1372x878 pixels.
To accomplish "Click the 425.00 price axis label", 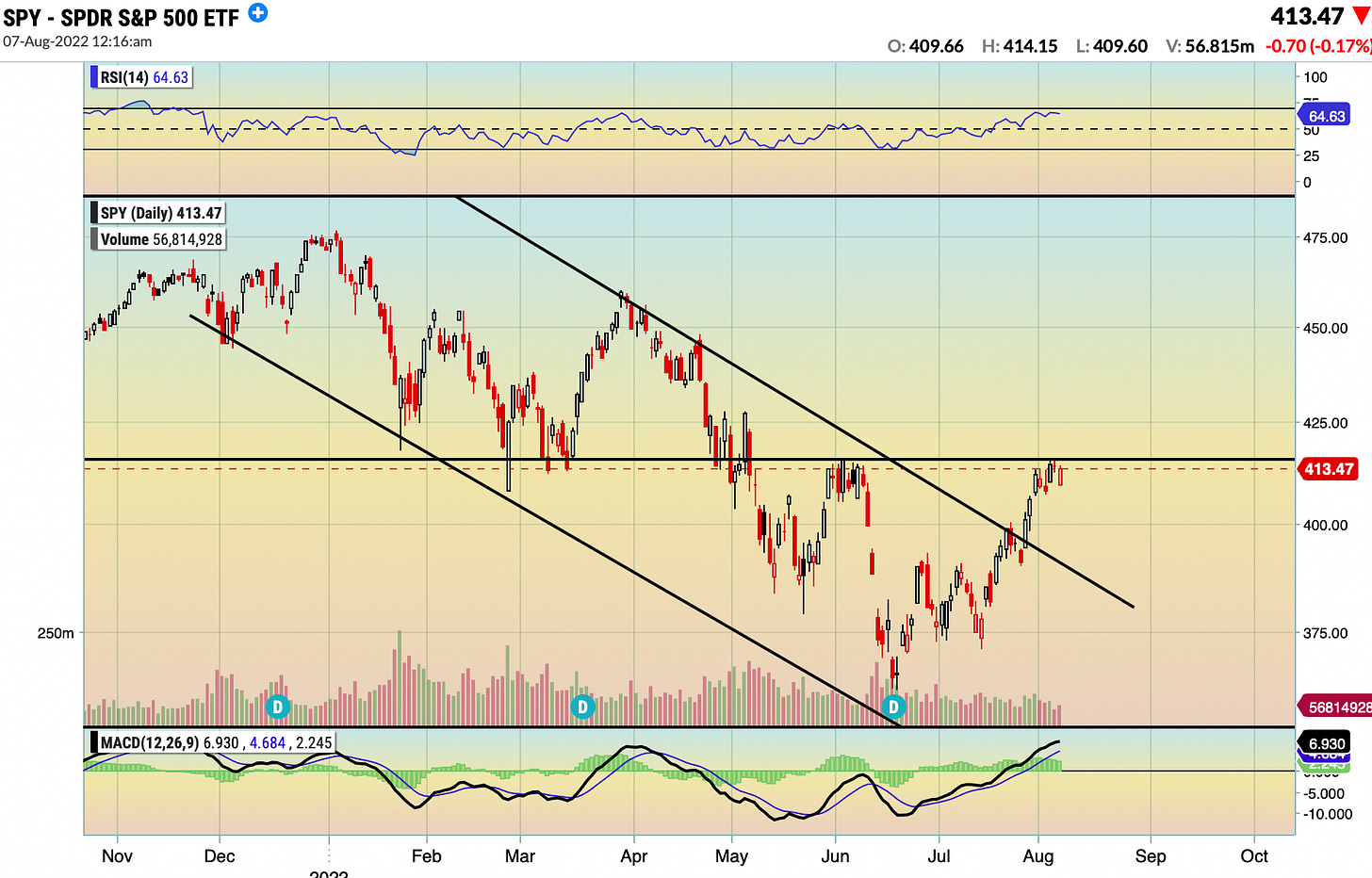I will click(x=1325, y=423).
